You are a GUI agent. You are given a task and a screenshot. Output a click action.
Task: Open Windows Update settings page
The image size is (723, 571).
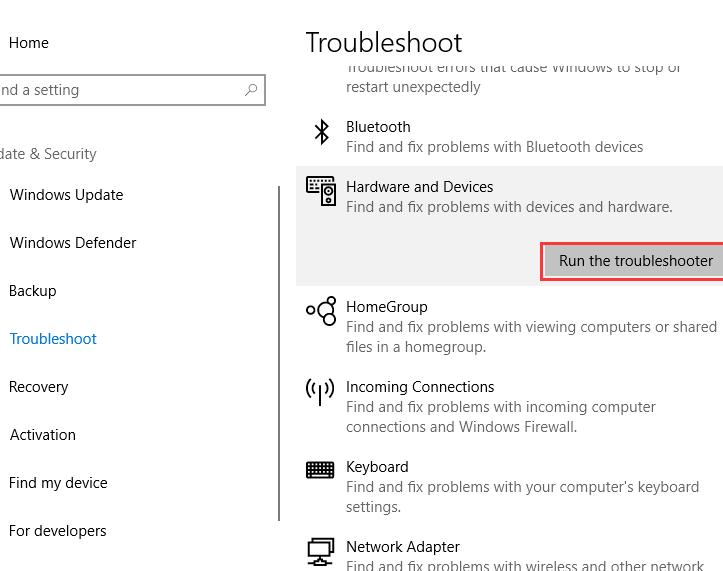[66, 195]
